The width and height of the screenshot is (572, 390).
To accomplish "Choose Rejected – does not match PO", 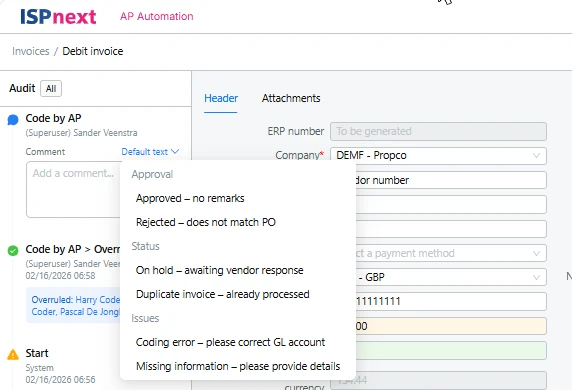I will click(x=206, y=222).
